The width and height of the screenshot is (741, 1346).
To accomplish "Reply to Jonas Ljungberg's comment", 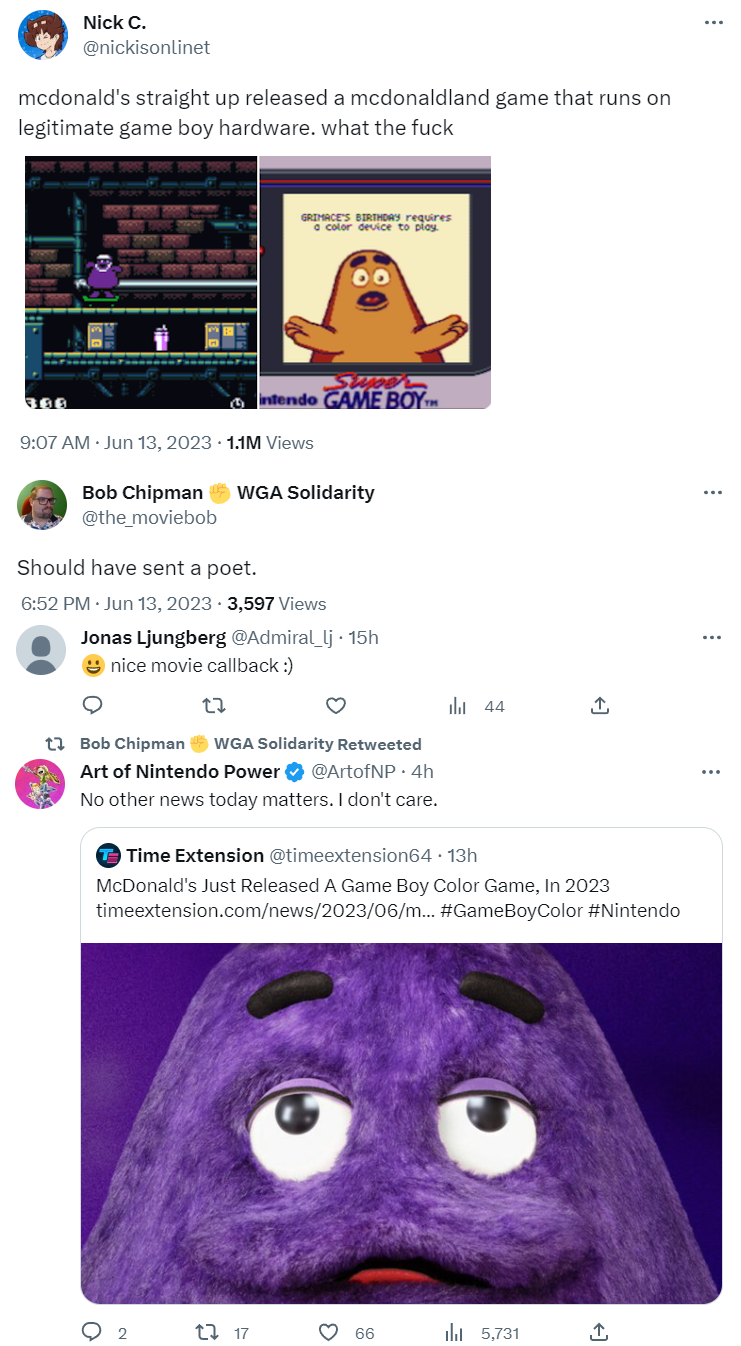I will 92,706.
